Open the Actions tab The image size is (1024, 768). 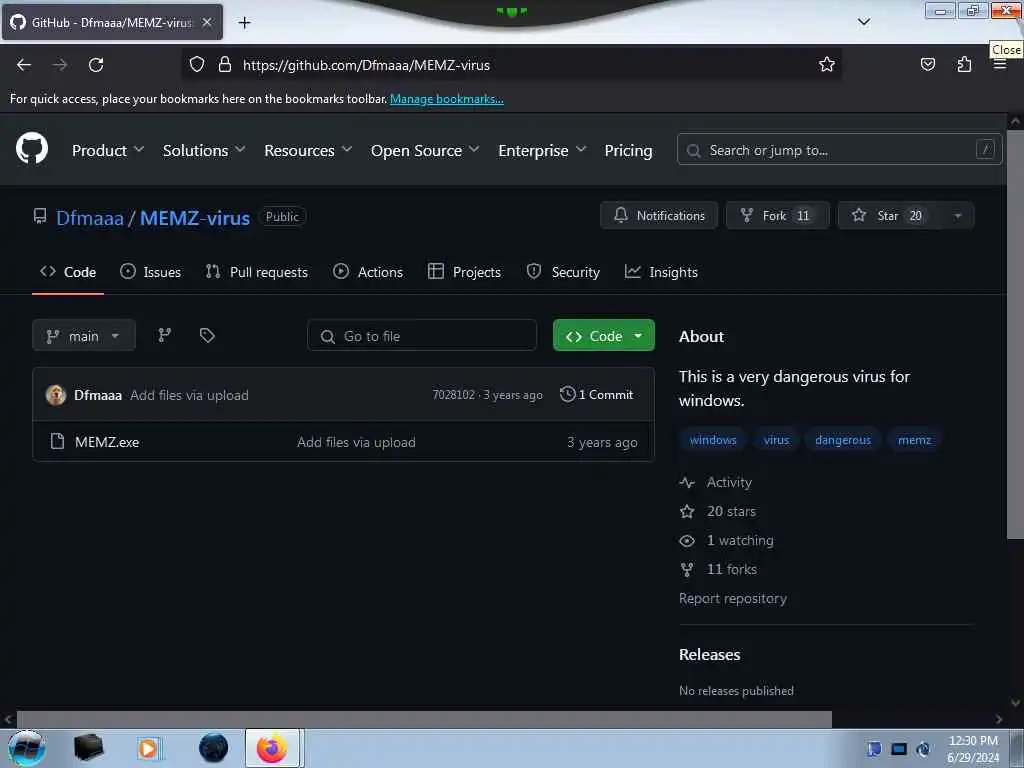pyautogui.click(x=368, y=272)
